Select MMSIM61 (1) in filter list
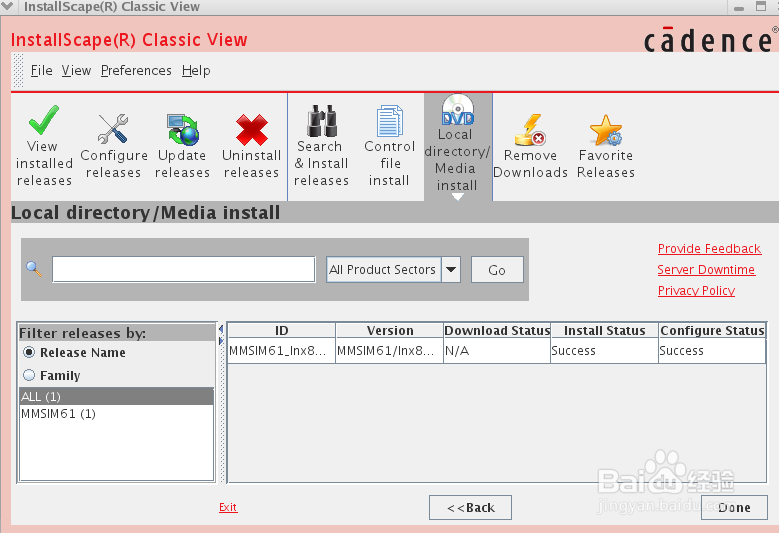 pyautogui.click(x=117, y=413)
